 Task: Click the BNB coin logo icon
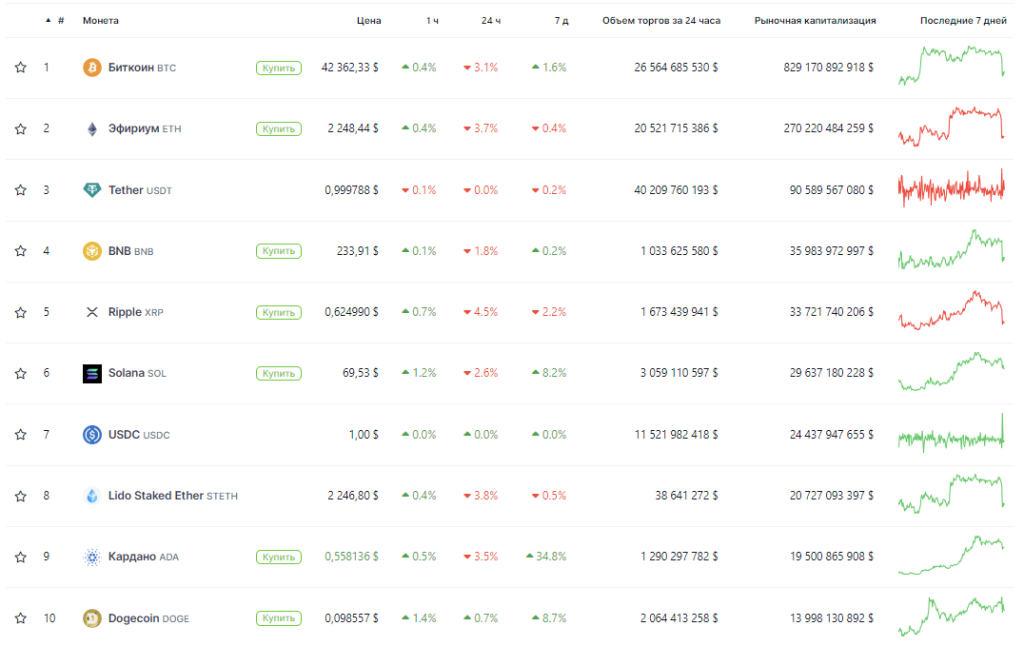click(92, 251)
